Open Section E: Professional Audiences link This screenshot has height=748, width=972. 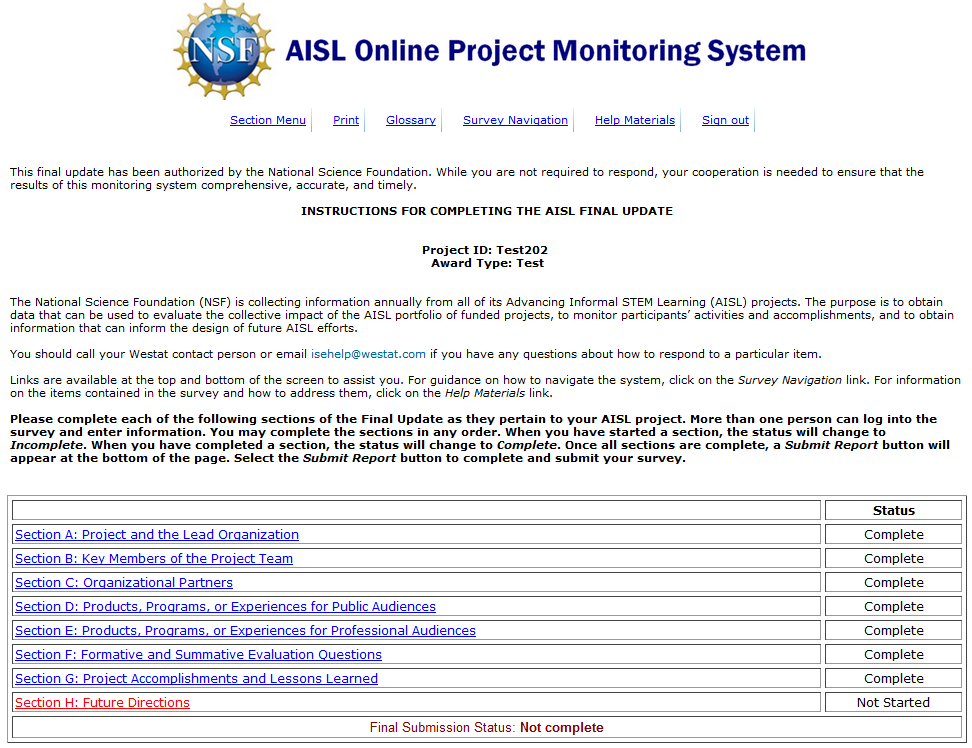pos(245,630)
